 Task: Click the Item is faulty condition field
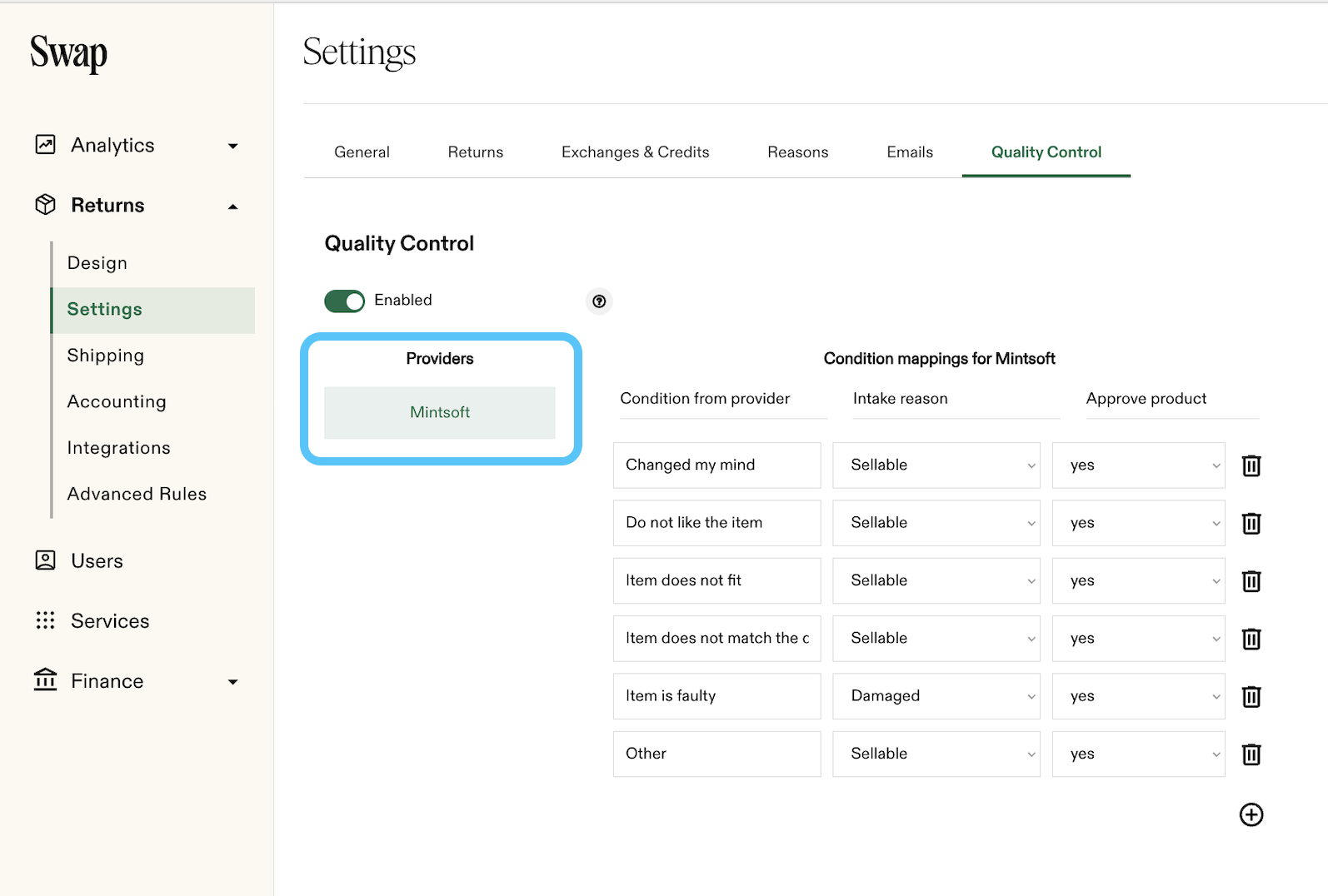pos(716,696)
